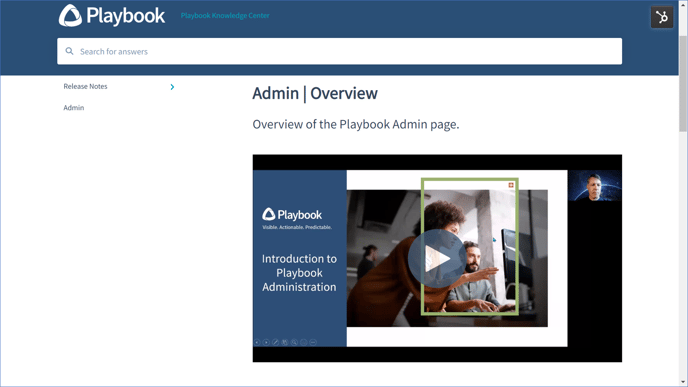Viewport: 688px width, 387px height.
Task: Open Release Notes in sidebar
Action: [85, 86]
